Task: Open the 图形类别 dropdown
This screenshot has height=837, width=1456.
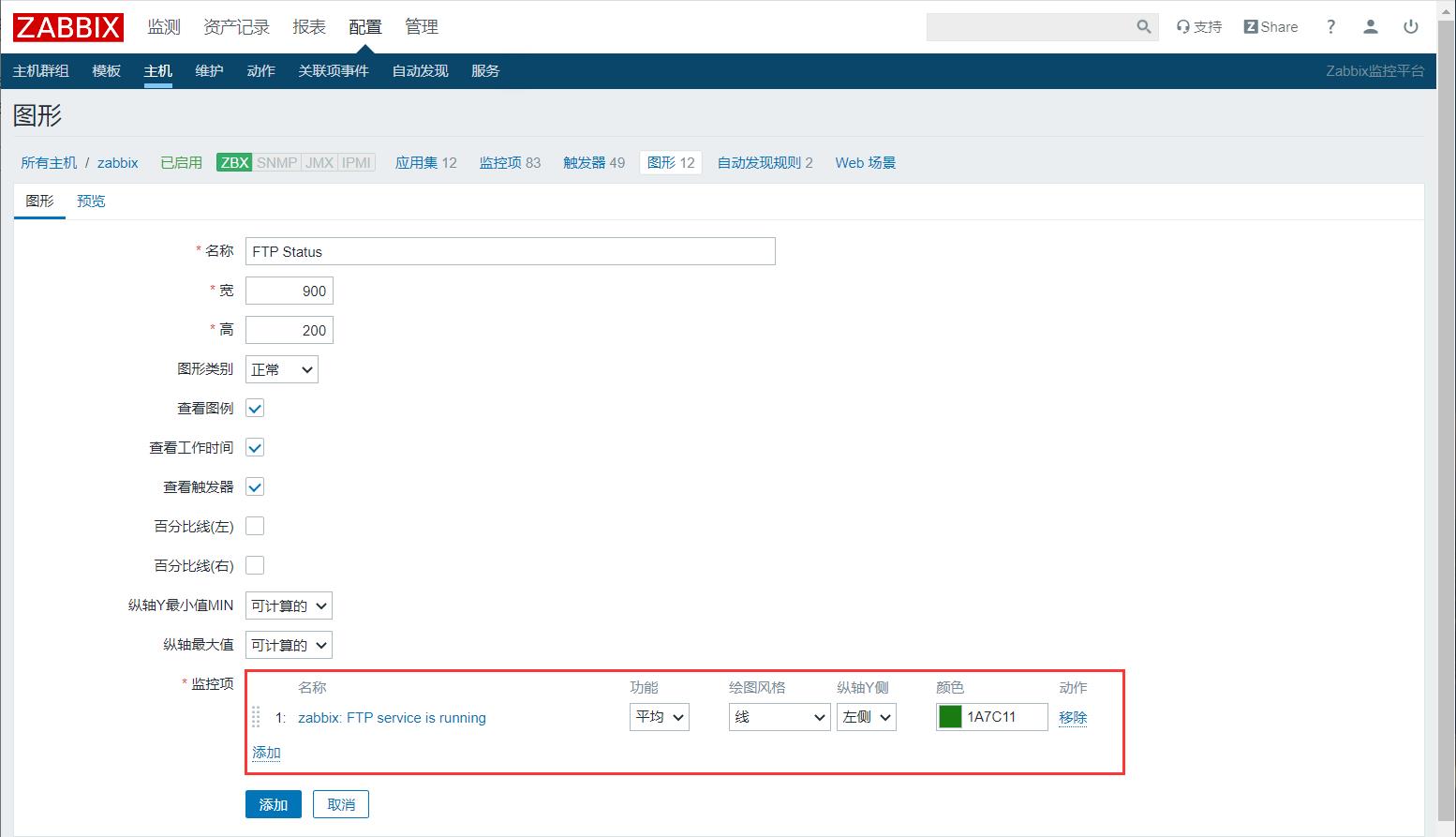Action: [282, 369]
